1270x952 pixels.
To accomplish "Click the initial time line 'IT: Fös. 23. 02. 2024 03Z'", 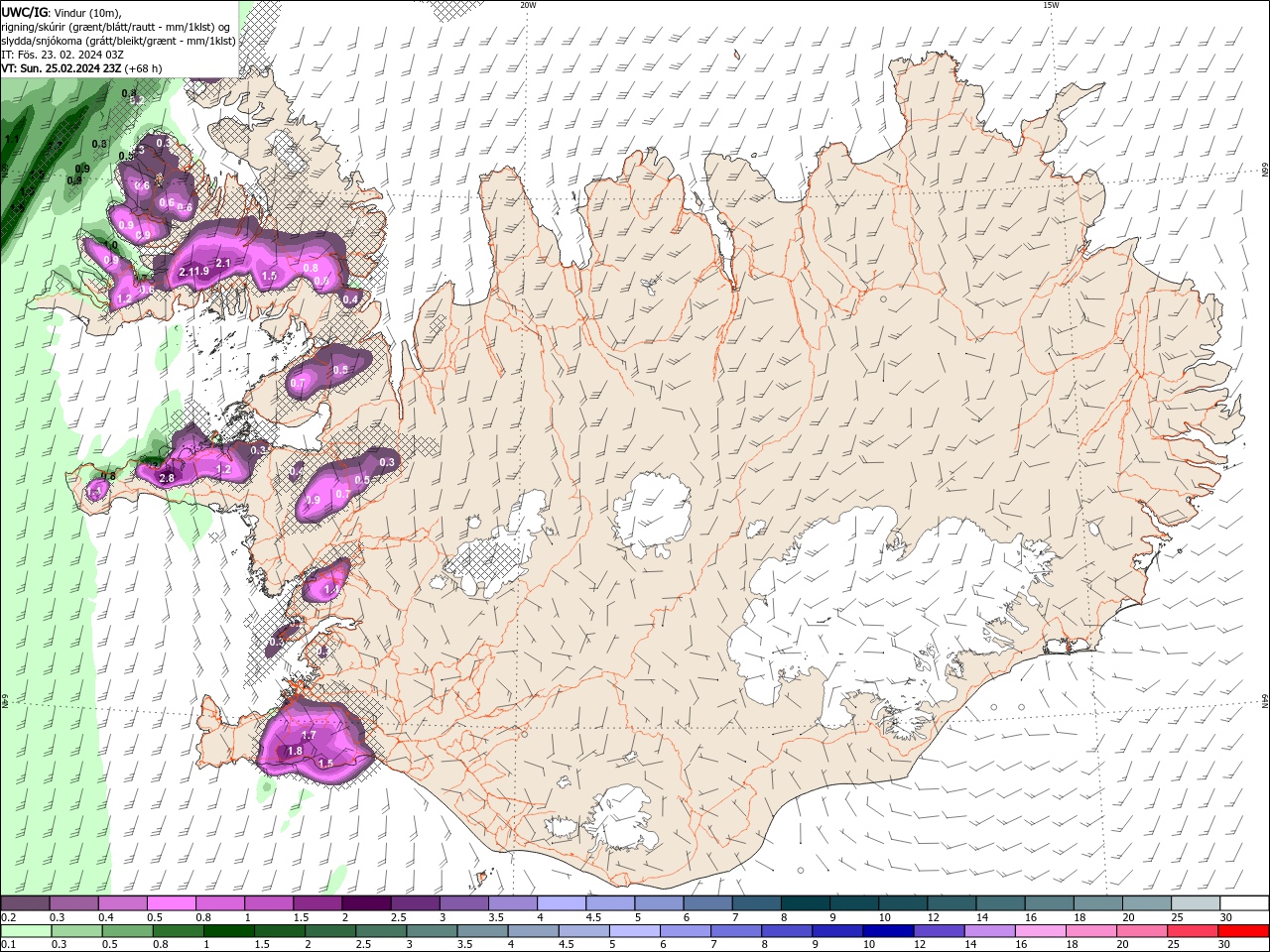I will click(x=63, y=55).
